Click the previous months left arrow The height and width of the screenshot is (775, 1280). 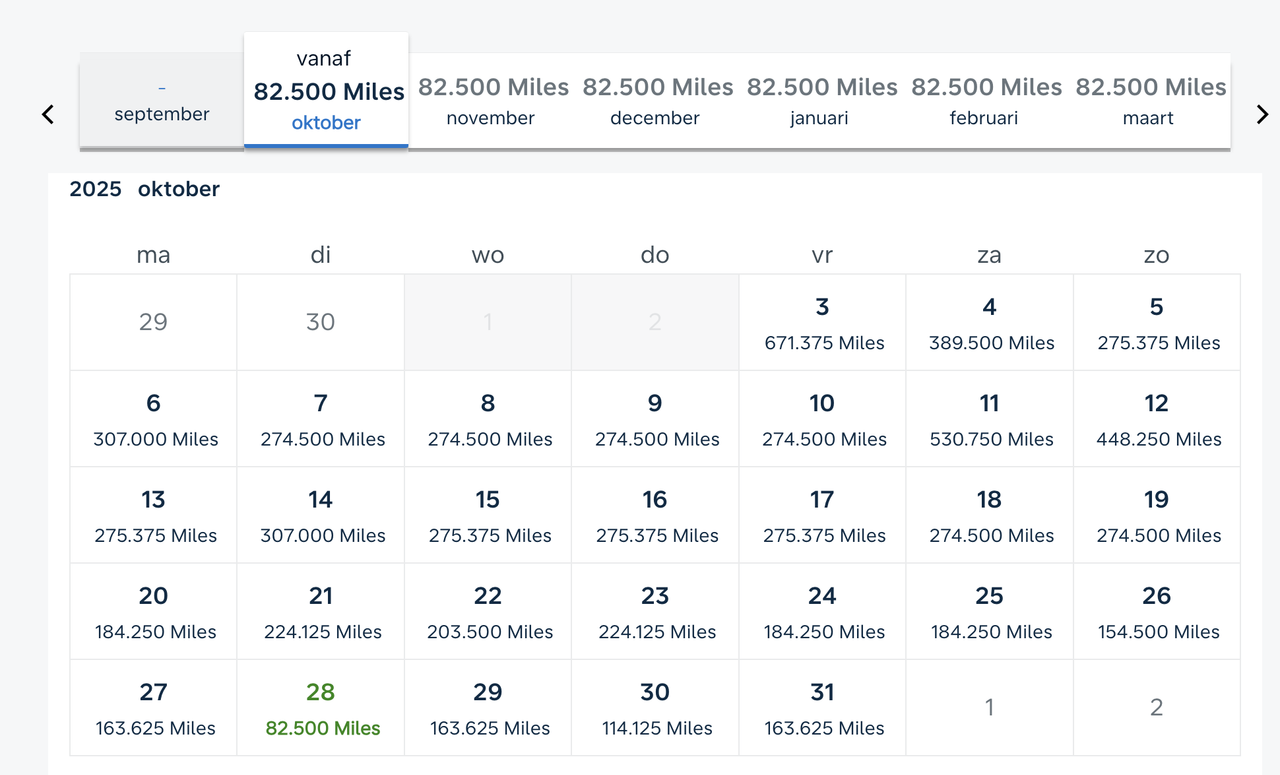[48, 115]
